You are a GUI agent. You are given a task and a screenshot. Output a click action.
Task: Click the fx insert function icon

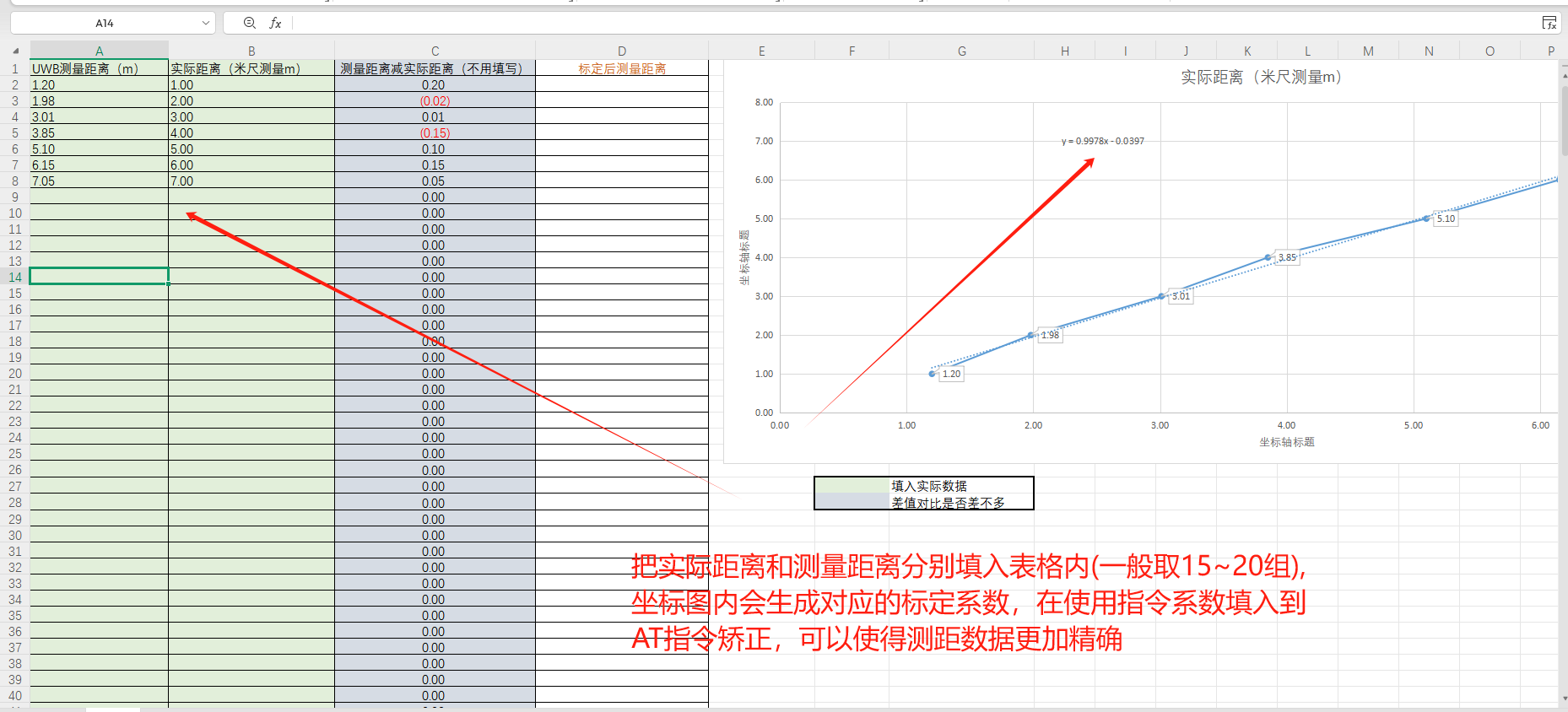275,24
